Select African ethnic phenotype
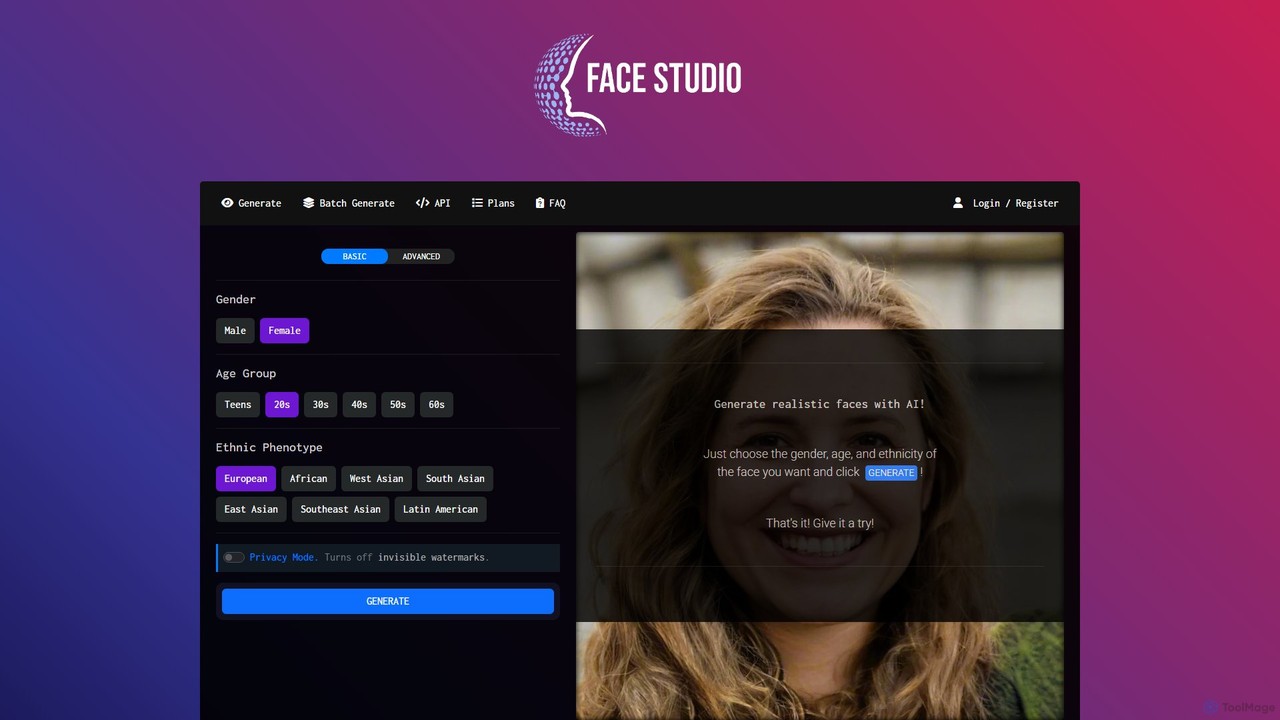The height and width of the screenshot is (720, 1280). pyautogui.click(x=308, y=478)
